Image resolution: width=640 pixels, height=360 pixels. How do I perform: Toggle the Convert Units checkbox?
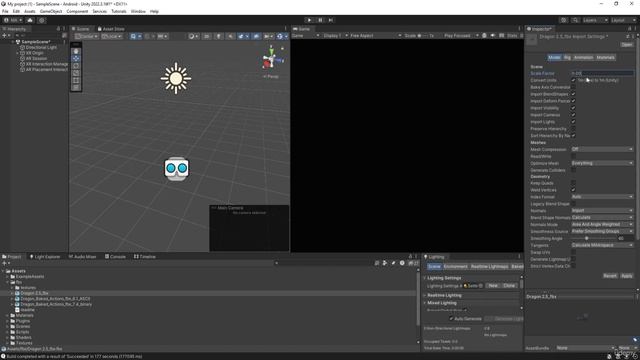tap(573, 80)
